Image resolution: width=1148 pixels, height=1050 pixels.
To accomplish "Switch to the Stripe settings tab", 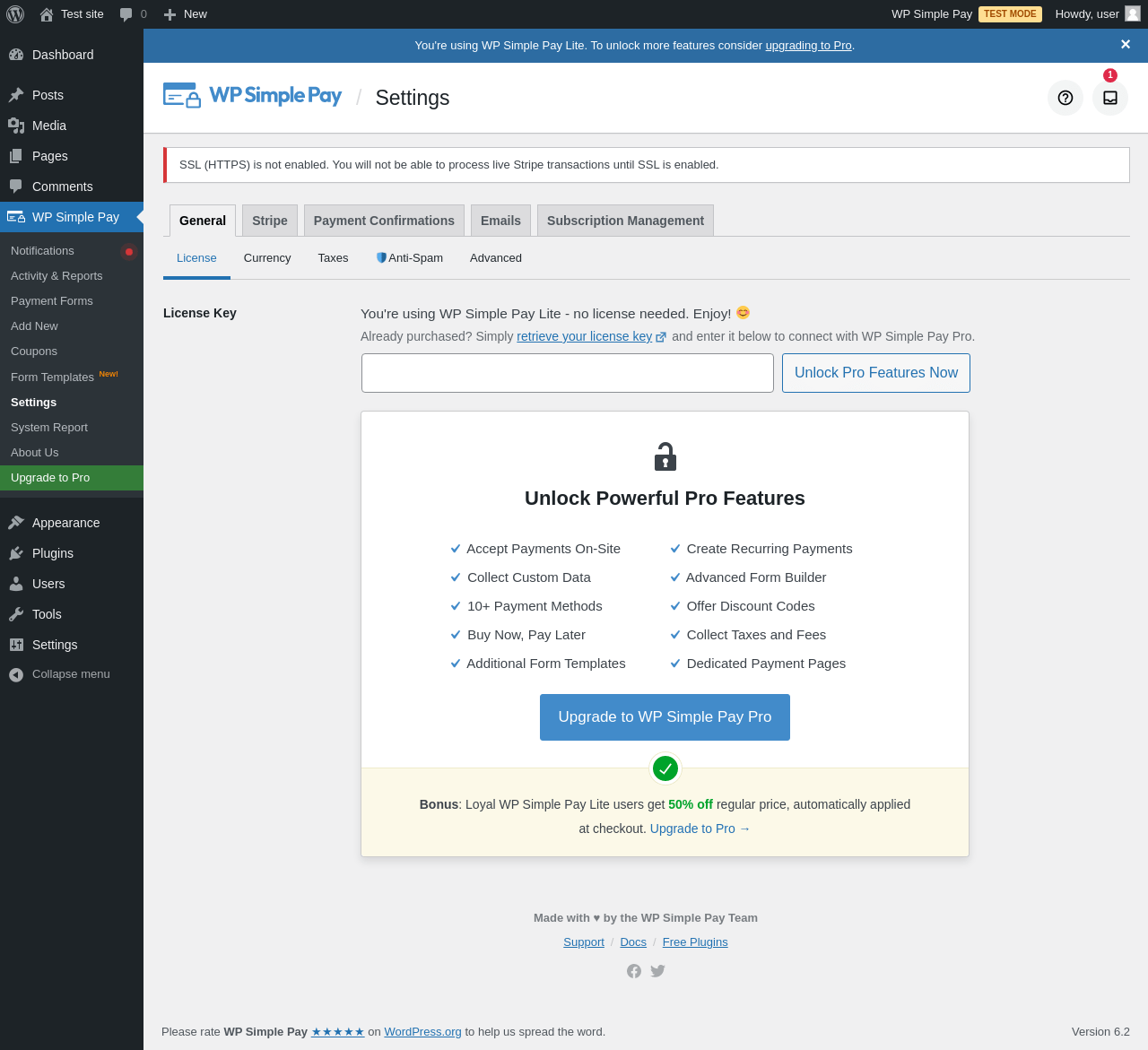I will pos(270,221).
